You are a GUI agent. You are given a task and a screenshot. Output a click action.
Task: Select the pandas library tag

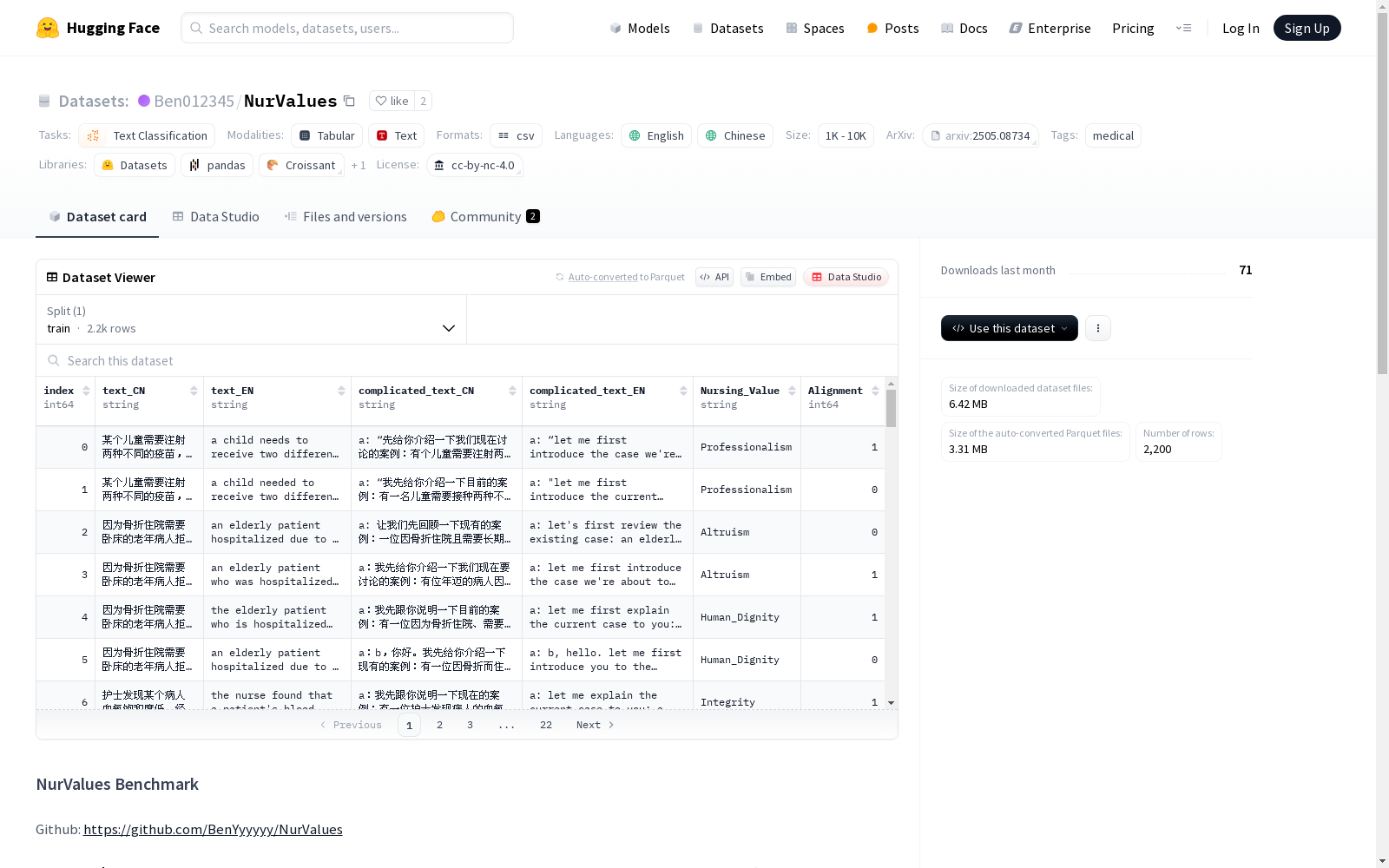(x=217, y=165)
